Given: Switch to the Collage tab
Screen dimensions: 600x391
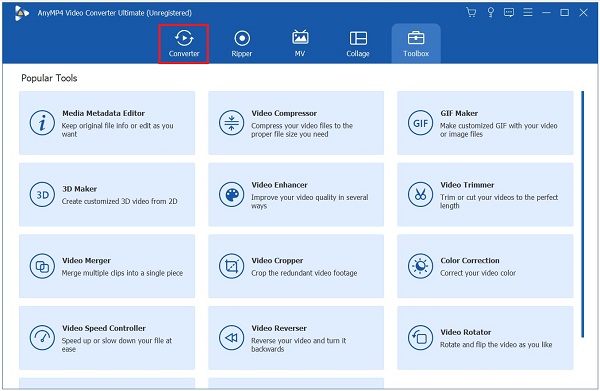Looking at the screenshot, I should tap(358, 44).
